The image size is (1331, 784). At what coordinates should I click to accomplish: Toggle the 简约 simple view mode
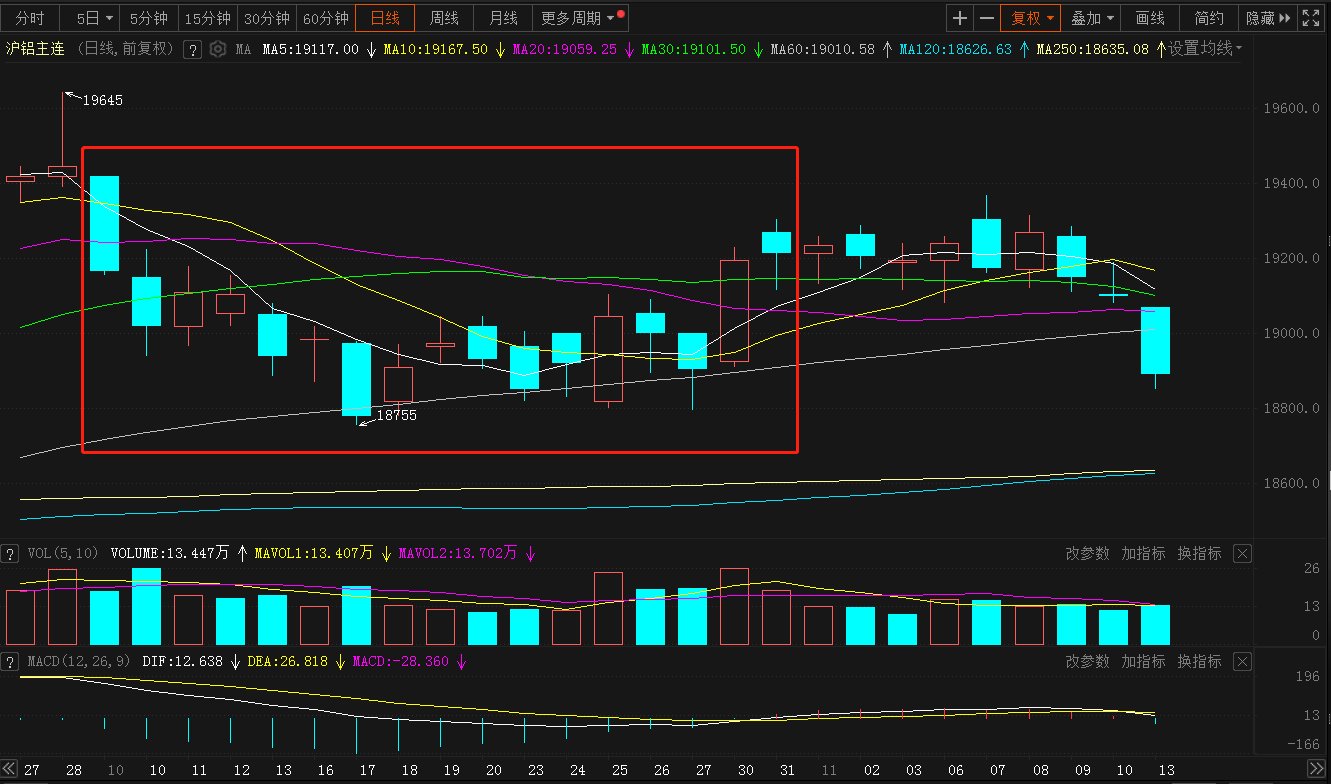[x=1209, y=18]
